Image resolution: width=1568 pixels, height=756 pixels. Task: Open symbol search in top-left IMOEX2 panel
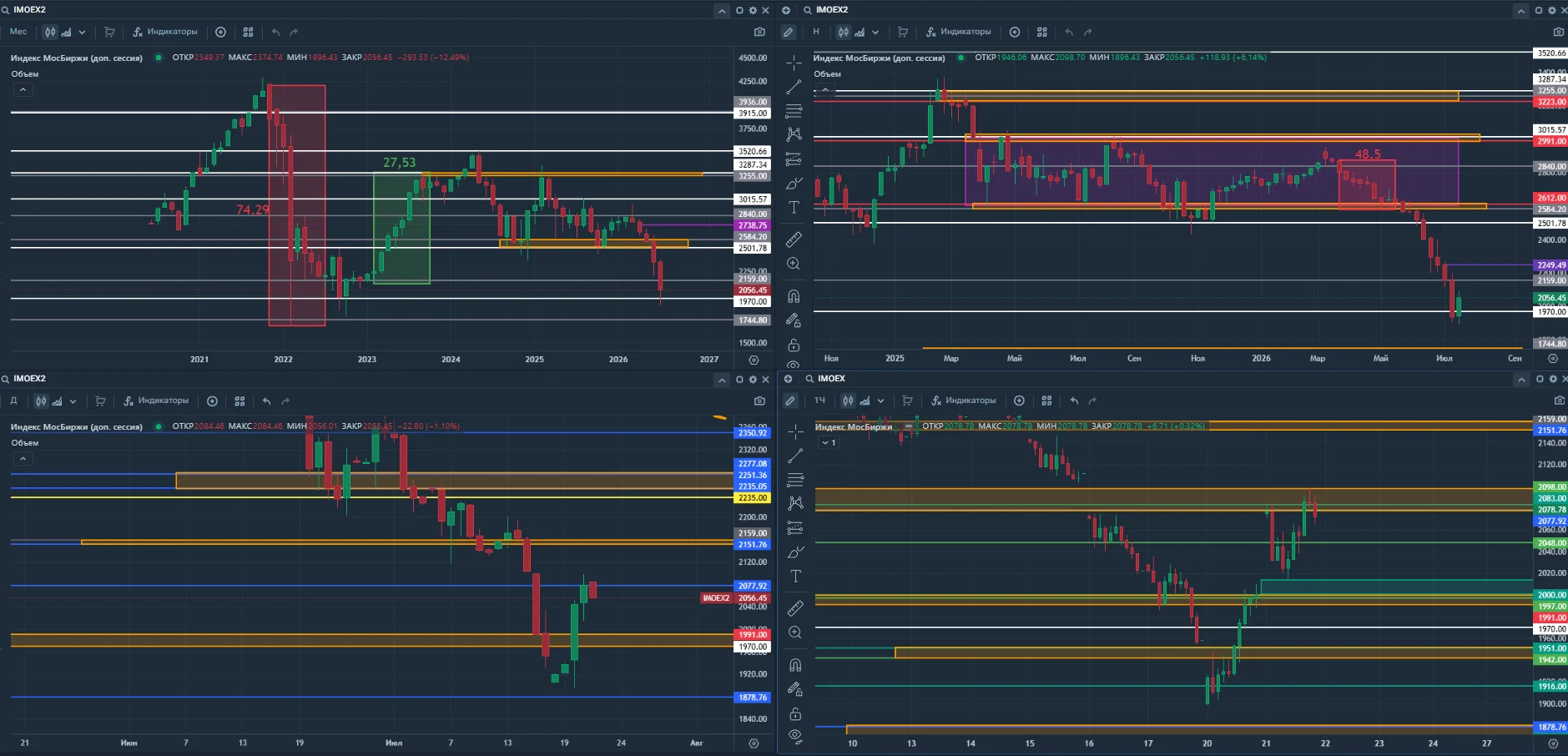click(x=5, y=10)
